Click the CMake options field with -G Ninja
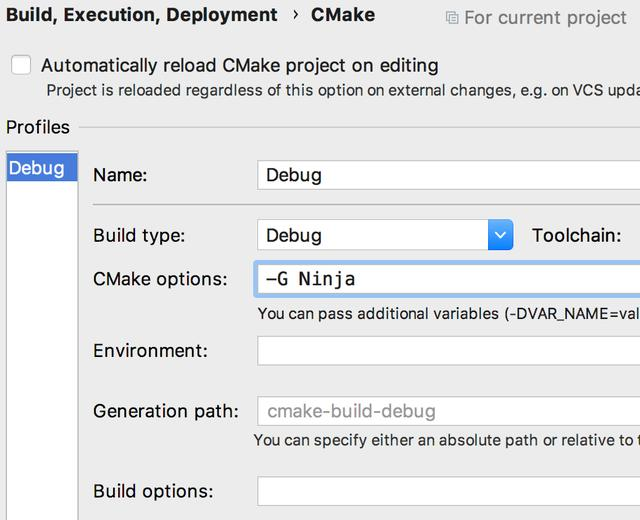The image size is (640, 520). click(449, 280)
